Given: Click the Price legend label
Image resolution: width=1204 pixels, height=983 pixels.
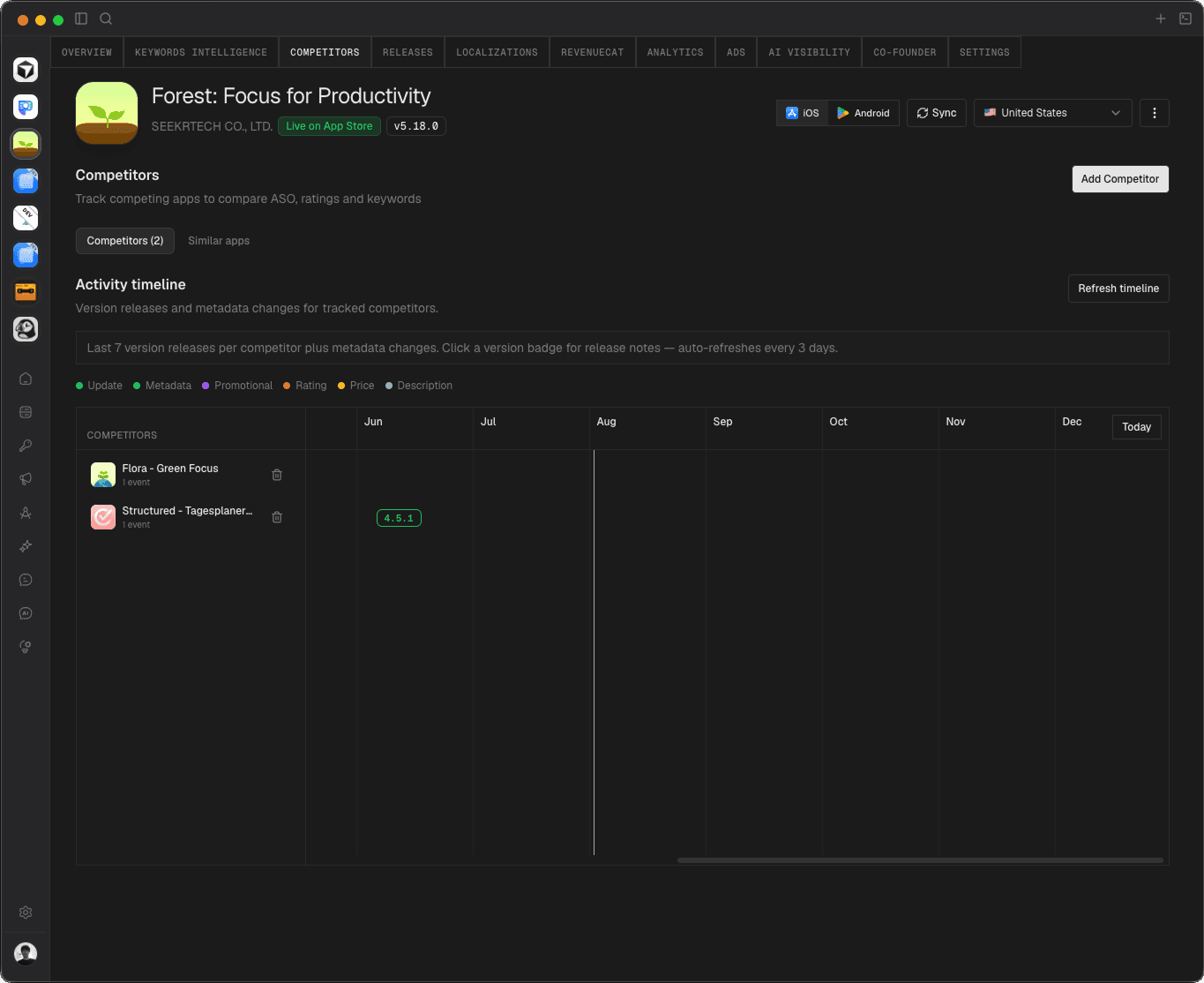Looking at the screenshot, I should [362, 386].
